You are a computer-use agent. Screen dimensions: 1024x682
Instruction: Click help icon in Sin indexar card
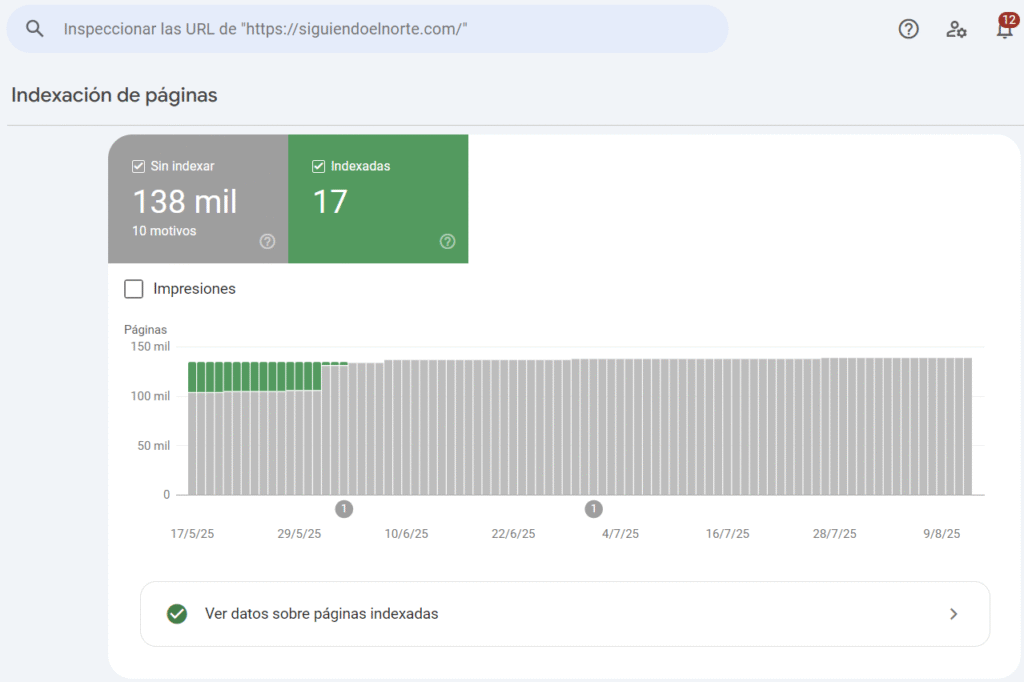267,241
